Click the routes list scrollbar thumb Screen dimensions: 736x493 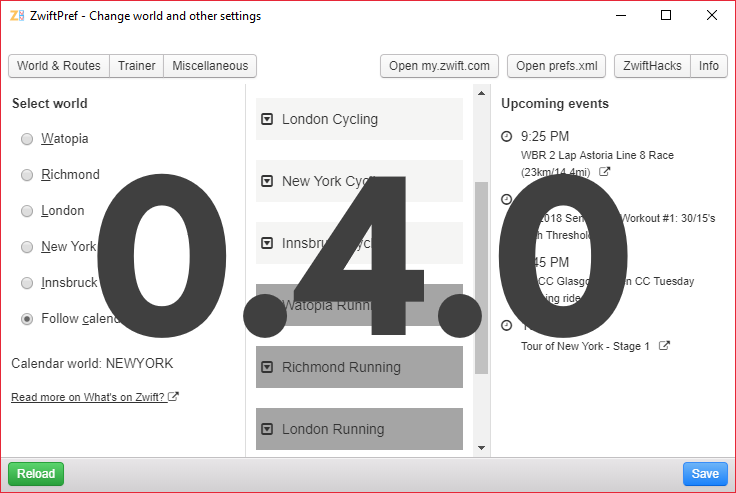point(481,278)
